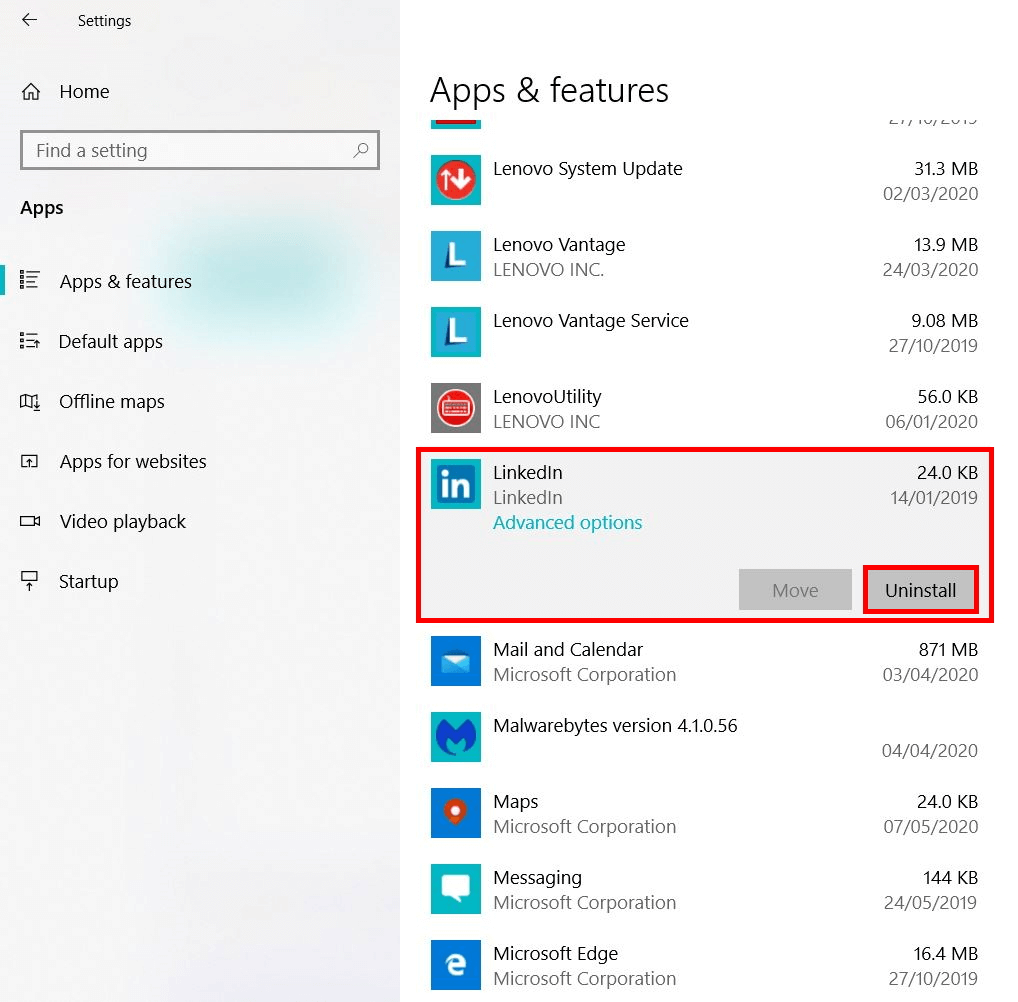Click the date 04/04/2020

coord(930,751)
